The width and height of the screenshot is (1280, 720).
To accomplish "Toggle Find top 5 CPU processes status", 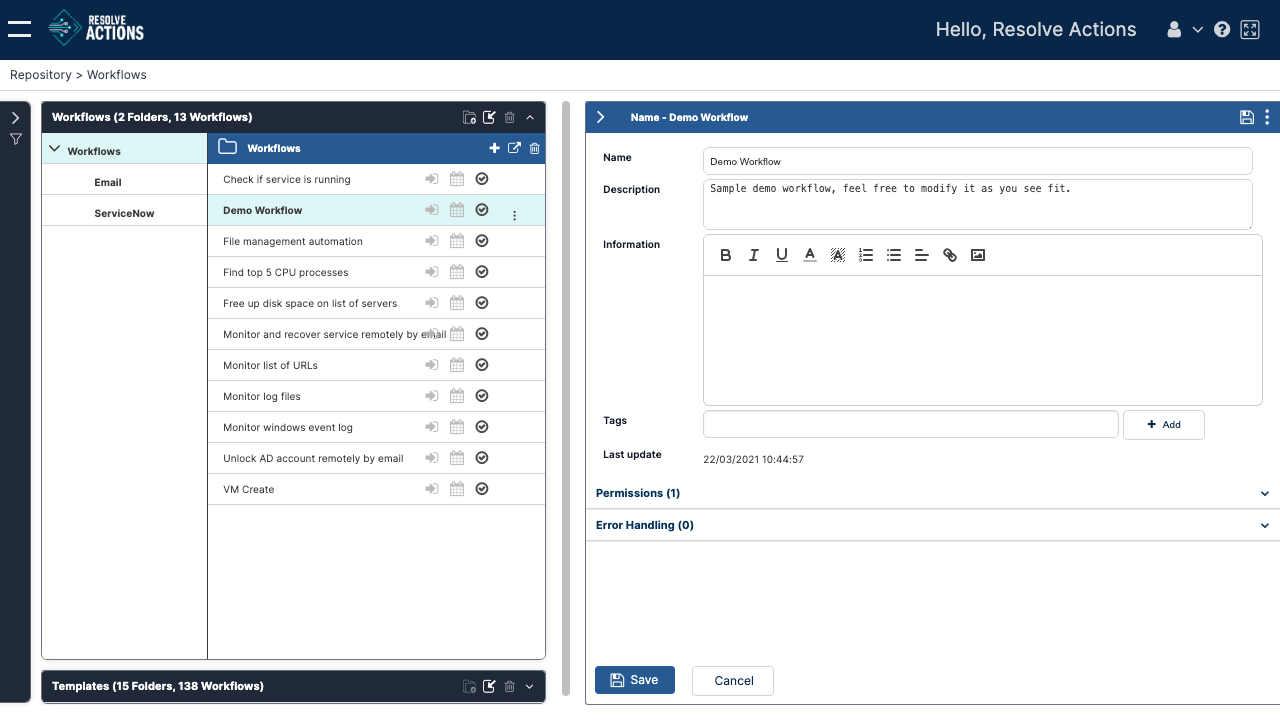I will coord(482,272).
